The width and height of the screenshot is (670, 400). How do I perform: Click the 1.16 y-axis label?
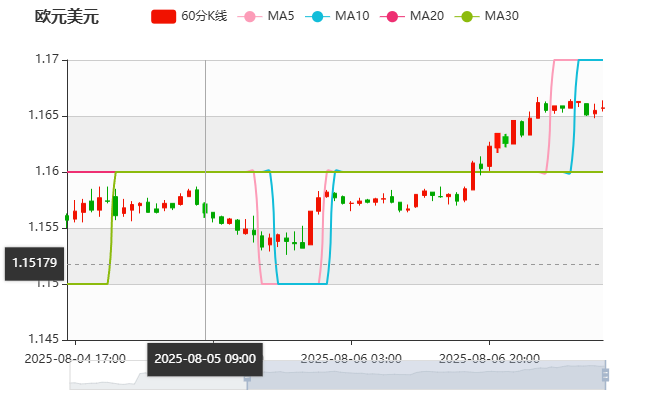(x=47, y=171)
